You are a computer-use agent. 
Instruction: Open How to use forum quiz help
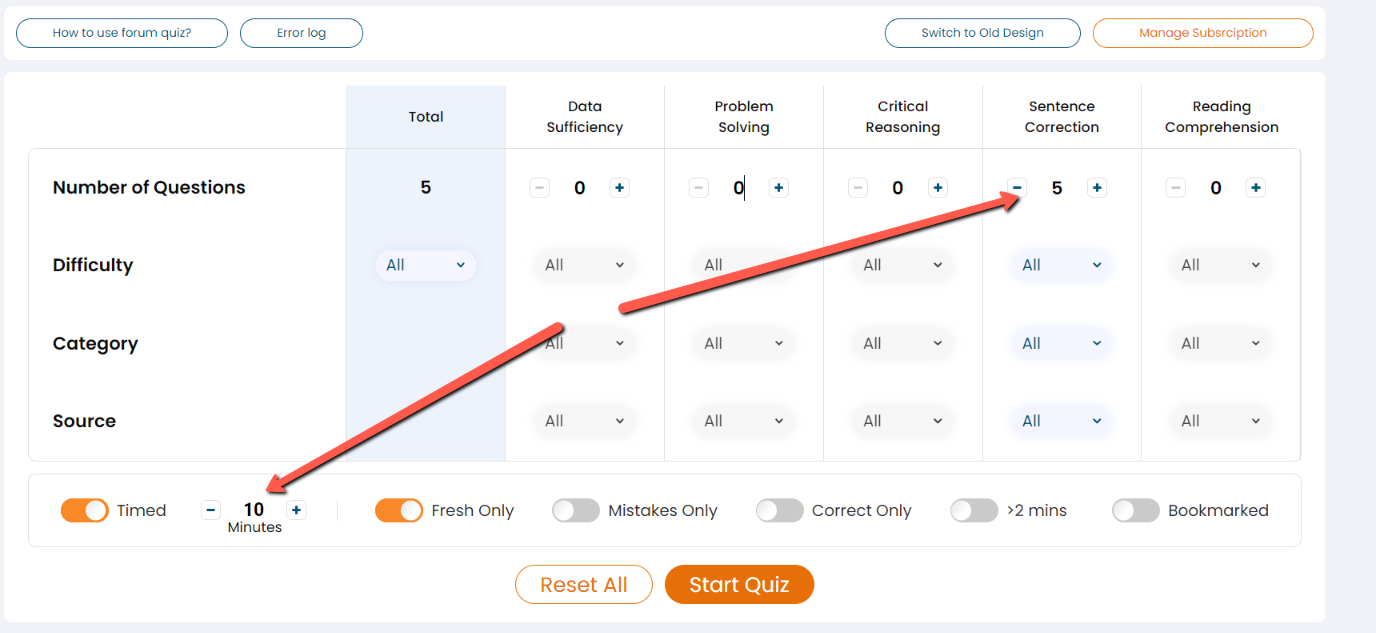(122, 33)
